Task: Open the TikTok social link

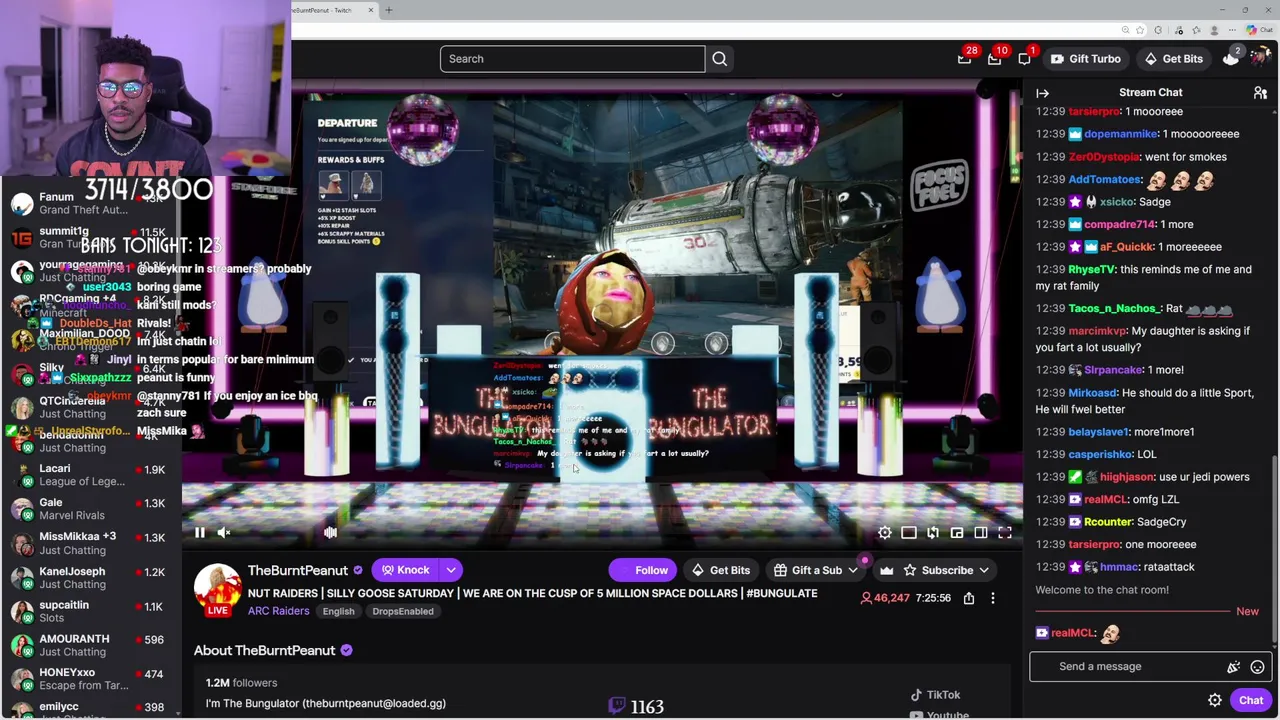Action: coord(935,695)
